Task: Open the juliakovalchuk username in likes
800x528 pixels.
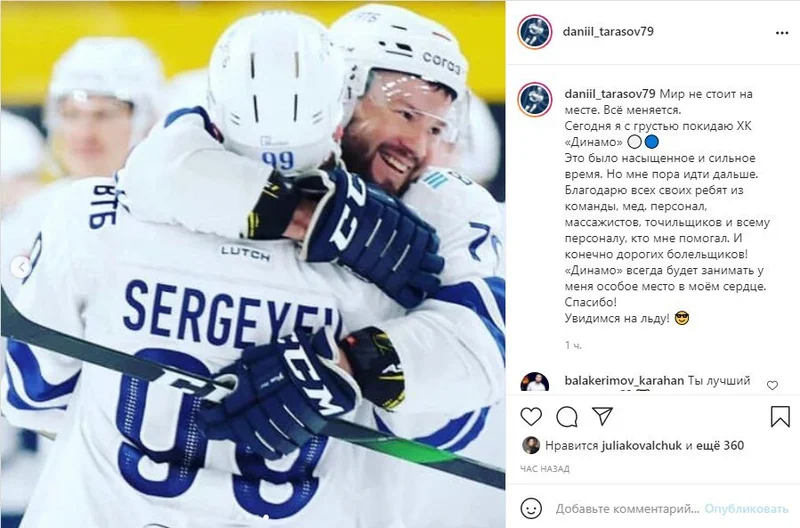Action: pos(641,445)
